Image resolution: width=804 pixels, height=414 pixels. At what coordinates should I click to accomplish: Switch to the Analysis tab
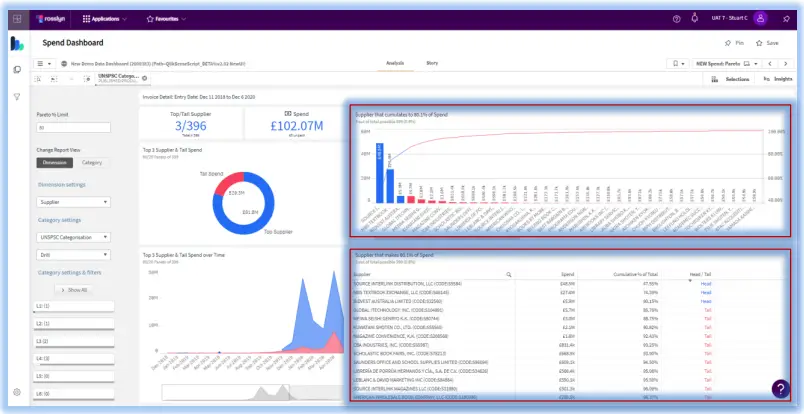[x=395, y=64]
